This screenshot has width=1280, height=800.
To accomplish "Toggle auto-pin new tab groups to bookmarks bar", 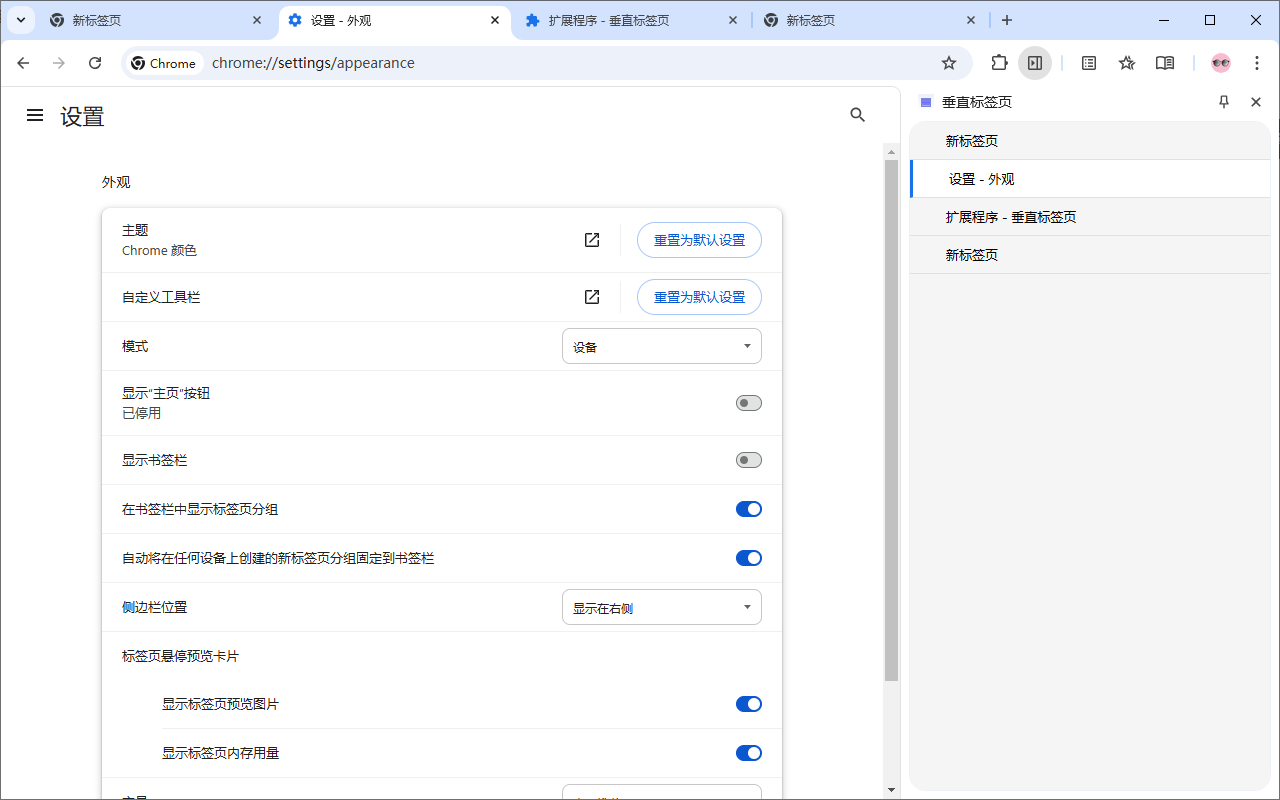I will coord(749,558).
